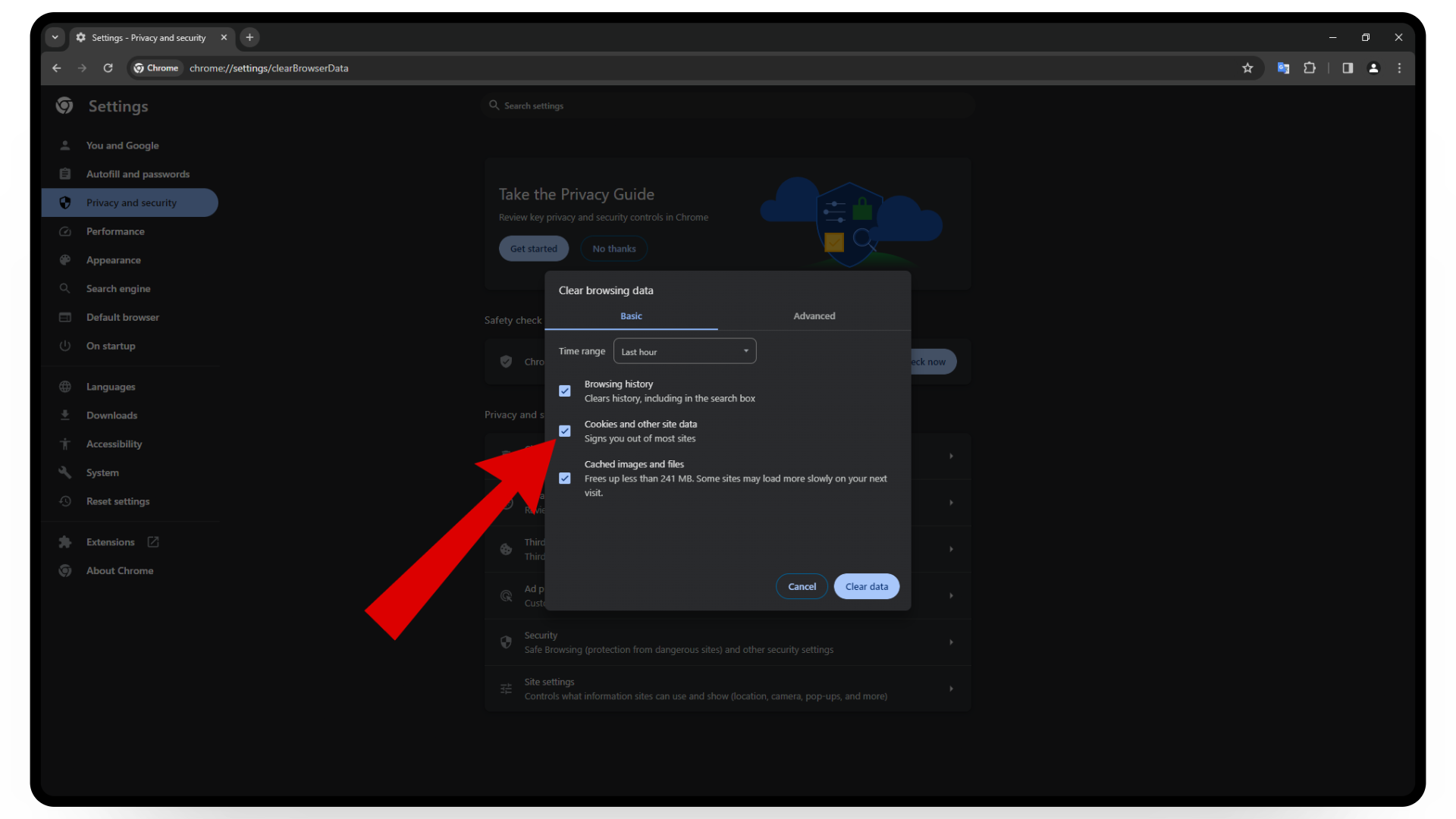Uncheck the Browsing history checkbox
This screenshot has width=1456, height=819.
tap(565, 391)
